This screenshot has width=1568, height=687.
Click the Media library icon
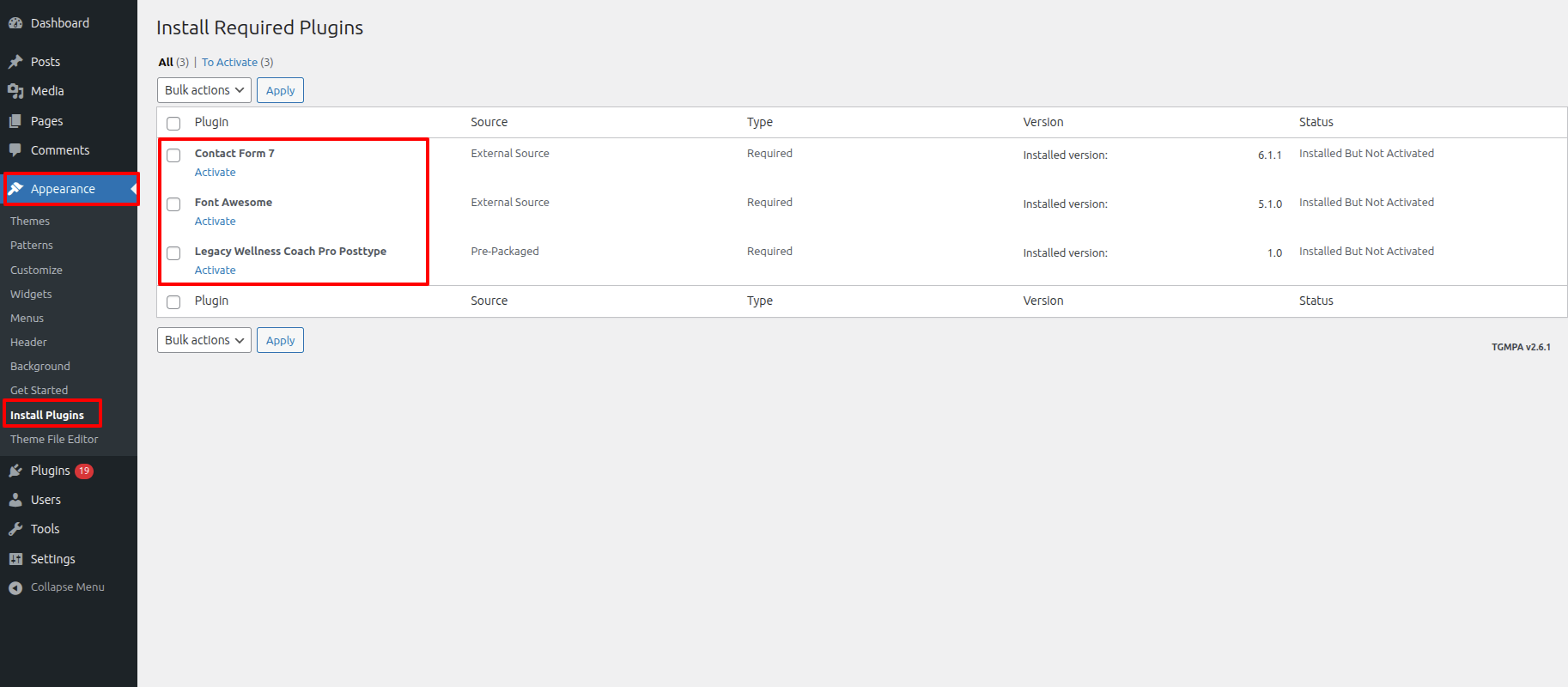(x=15, y=91)
